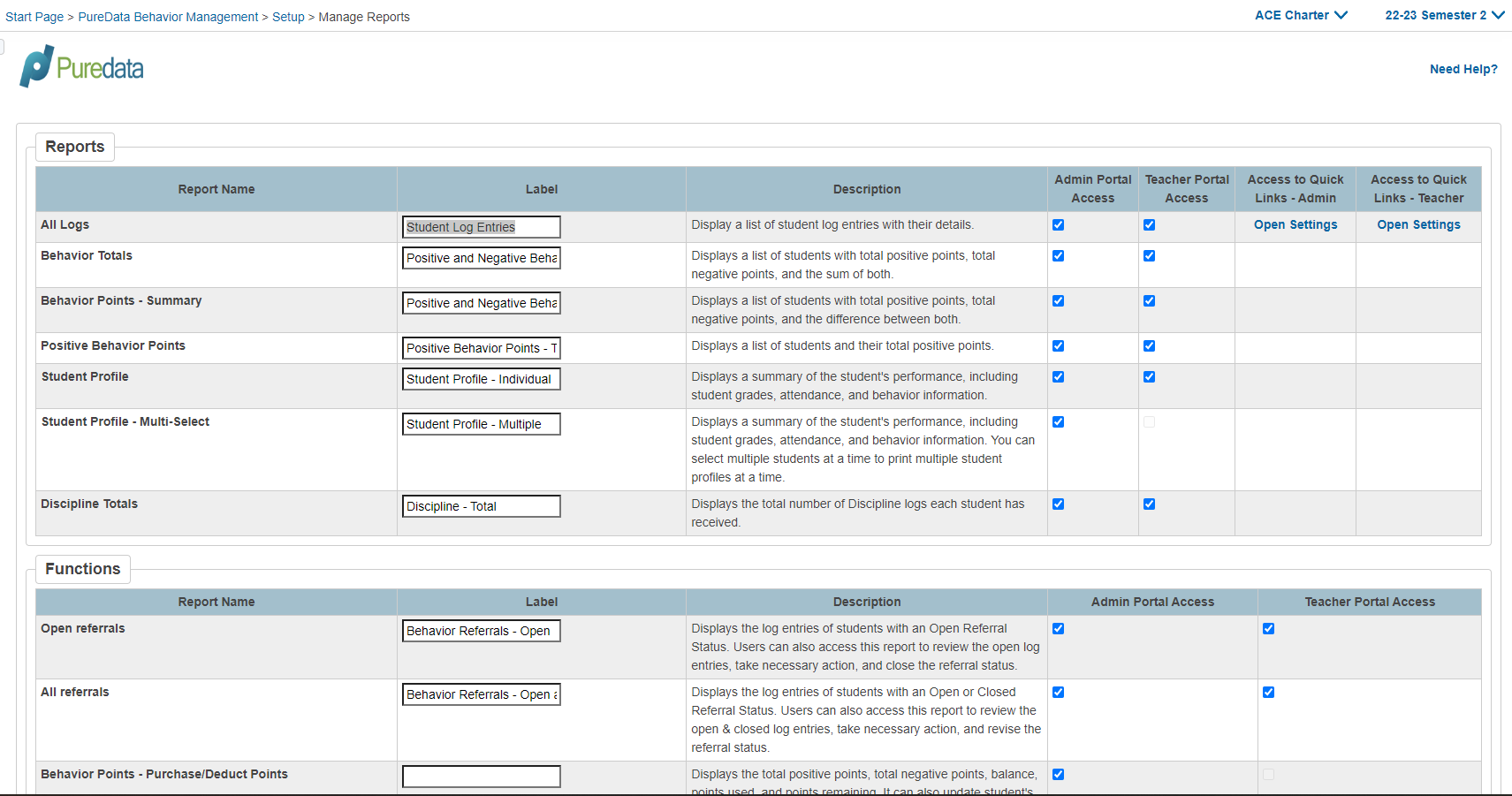This screenshot has height=796, width=1512.
Task: Select the Student Log Entries label text
Action: (x=481, y=226)
